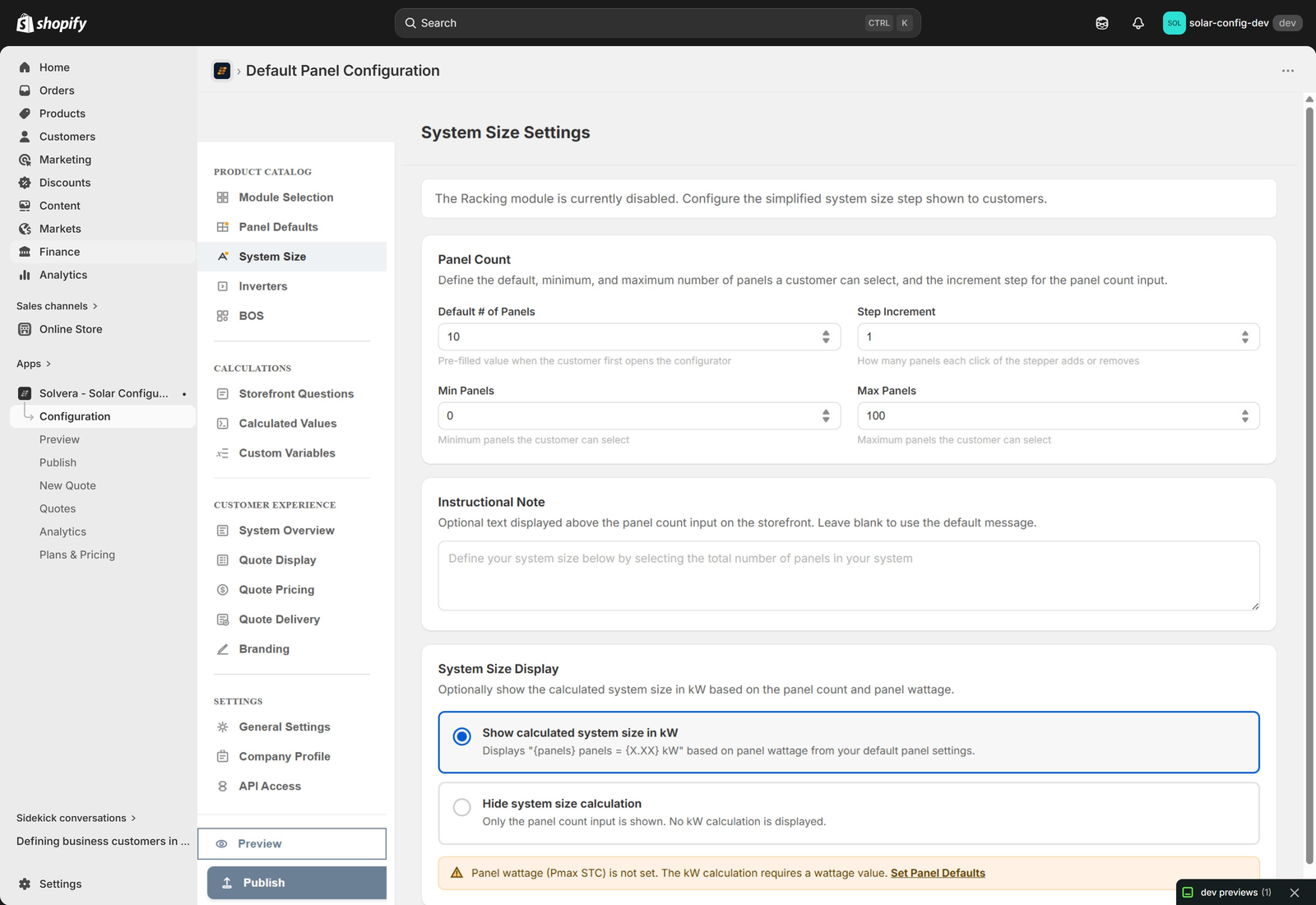Screen dimensions: 1316x905
Task: Click the Custom Variables icon
Action: [x=222, y=453]
